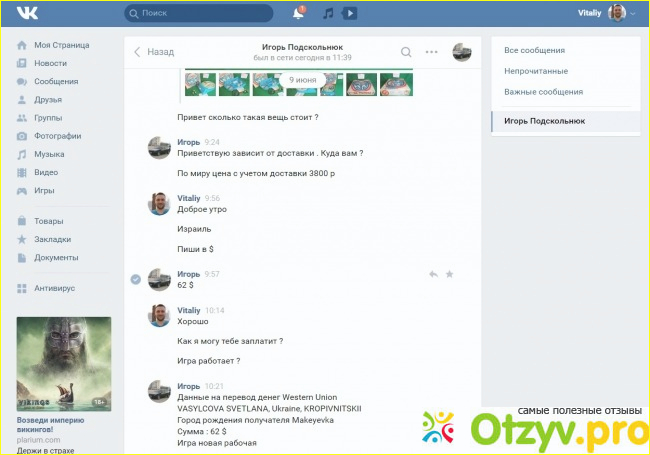The height and width of the screenshot is (455, 650).
Task: Go back using the Назад arrow
Action: point(153,52)
